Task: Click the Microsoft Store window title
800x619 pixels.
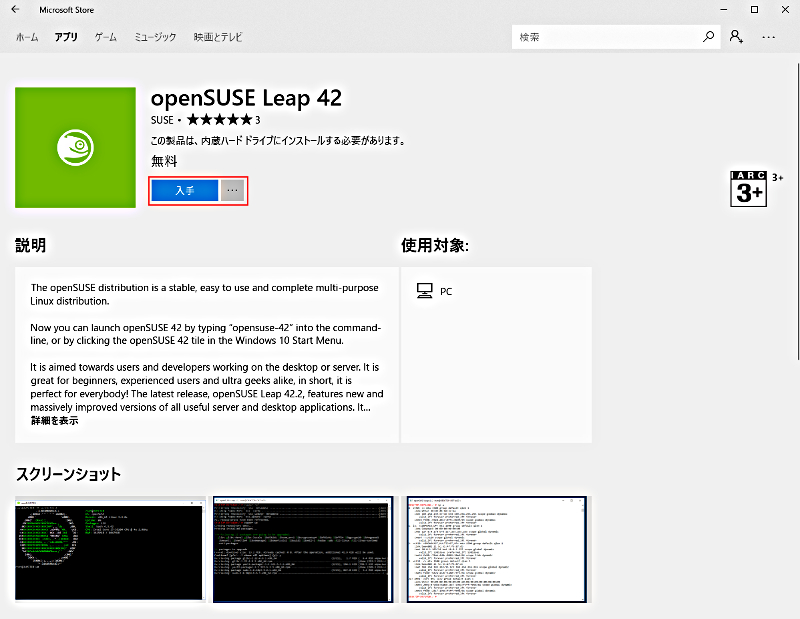Action: coord(66,10)
